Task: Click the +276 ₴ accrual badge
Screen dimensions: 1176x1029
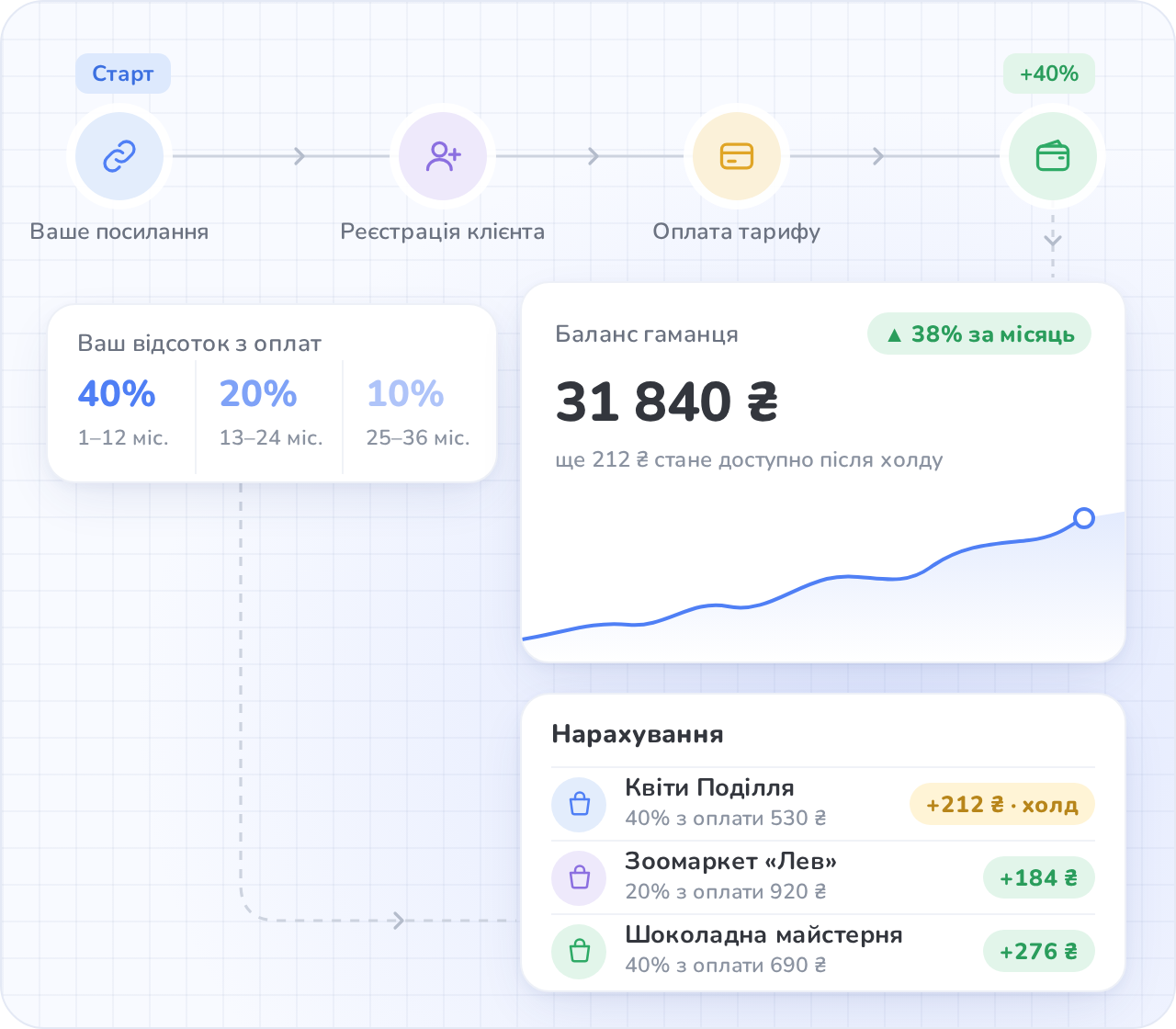Action: (x=1039, y=952)
